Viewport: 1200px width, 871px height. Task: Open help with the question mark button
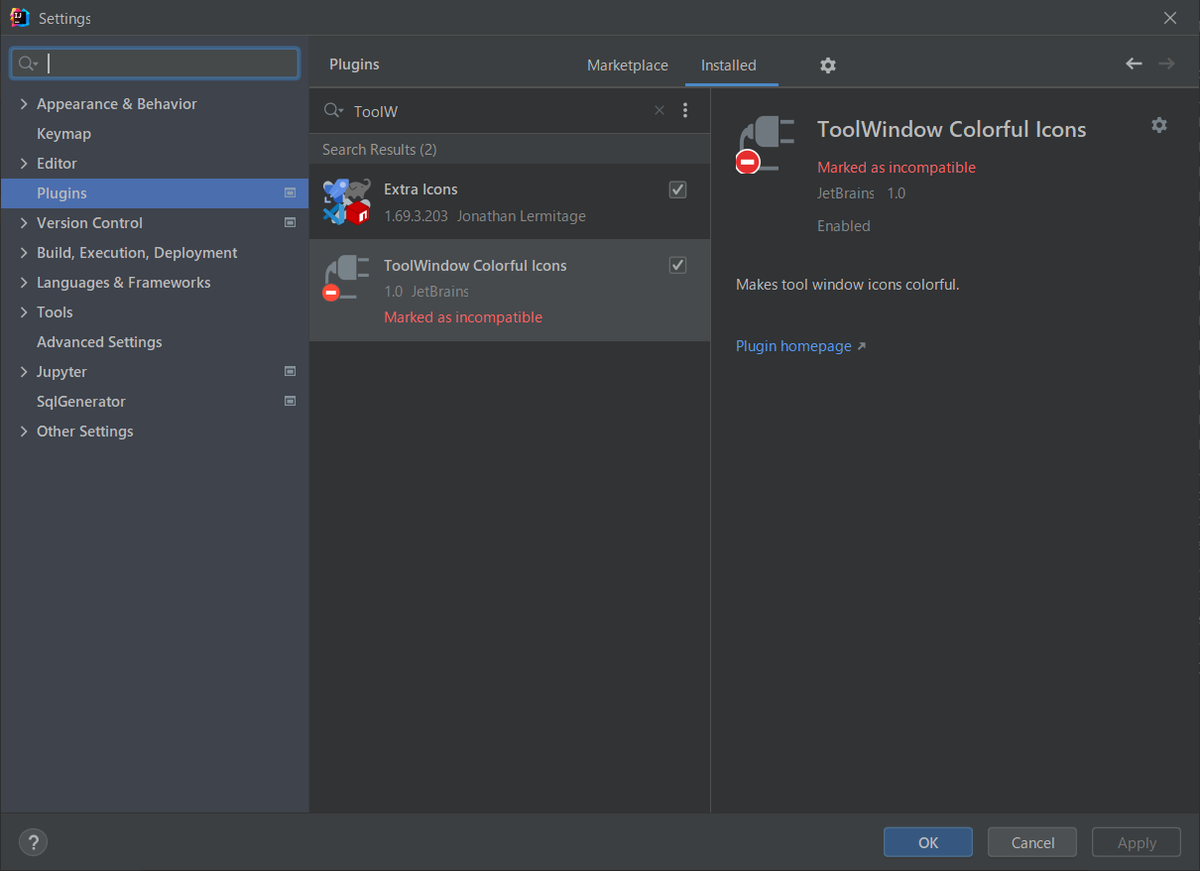[33, 843]
